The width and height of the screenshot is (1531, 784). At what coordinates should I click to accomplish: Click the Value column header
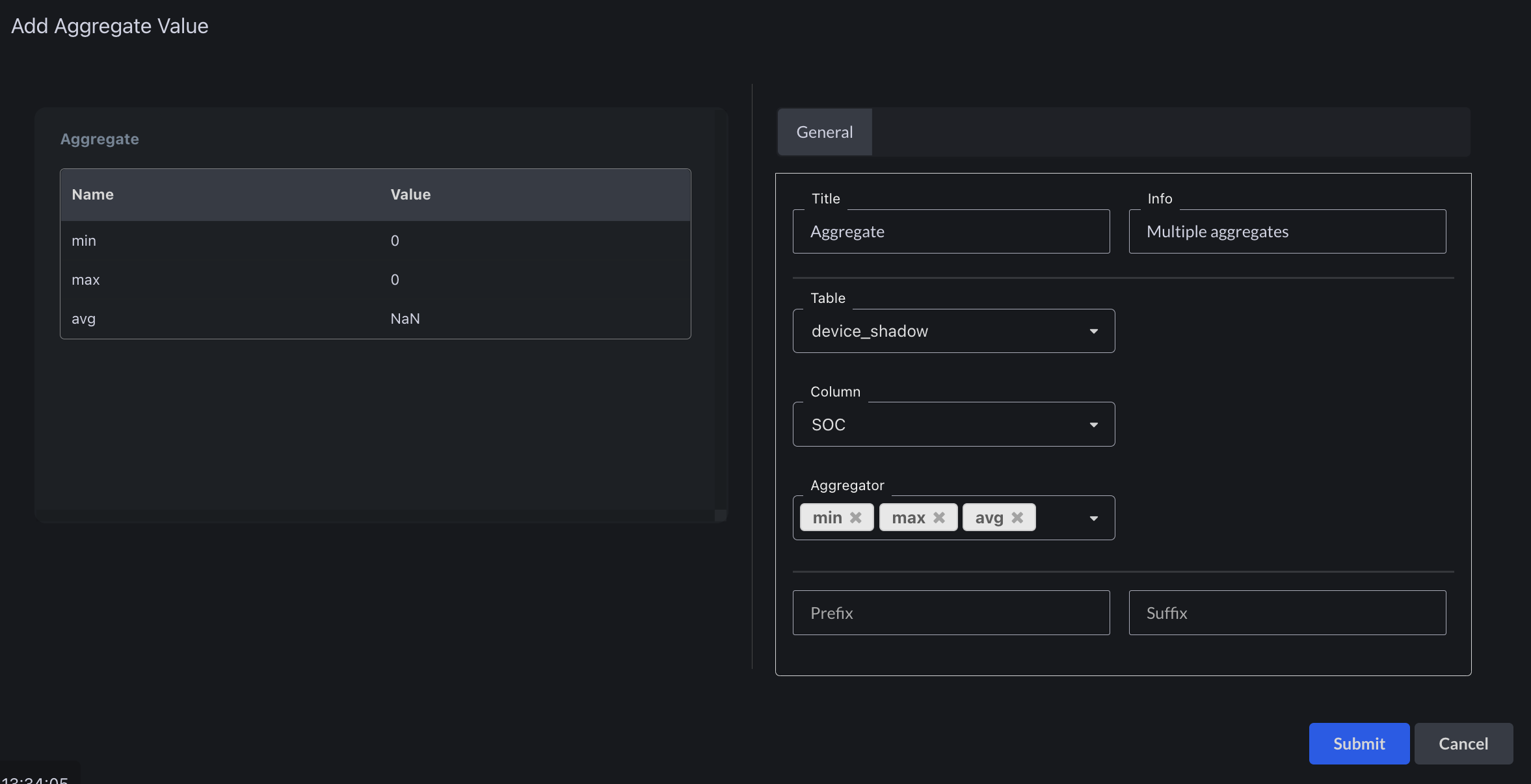[410, 194]
